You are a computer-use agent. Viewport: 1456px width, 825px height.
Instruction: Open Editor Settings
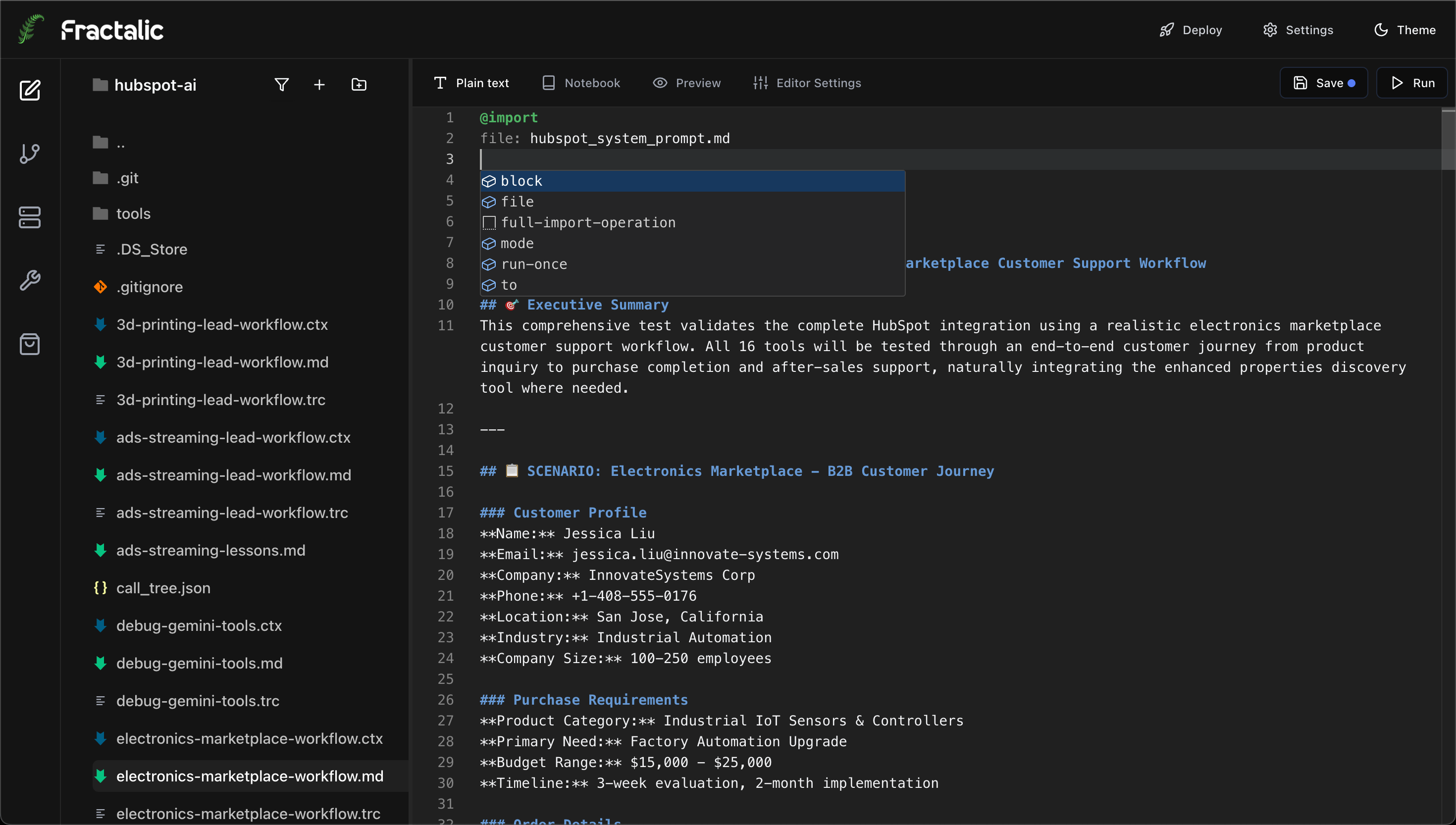tap(807, 83)
